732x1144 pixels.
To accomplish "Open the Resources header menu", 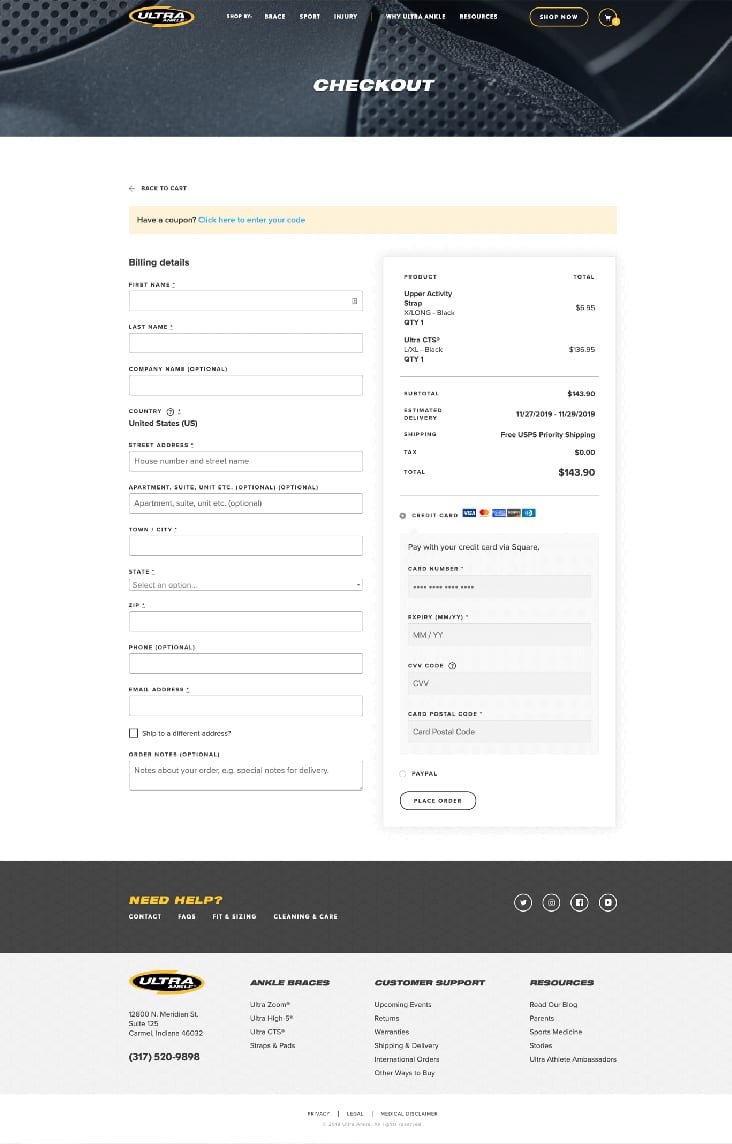I will pos(478,16).
